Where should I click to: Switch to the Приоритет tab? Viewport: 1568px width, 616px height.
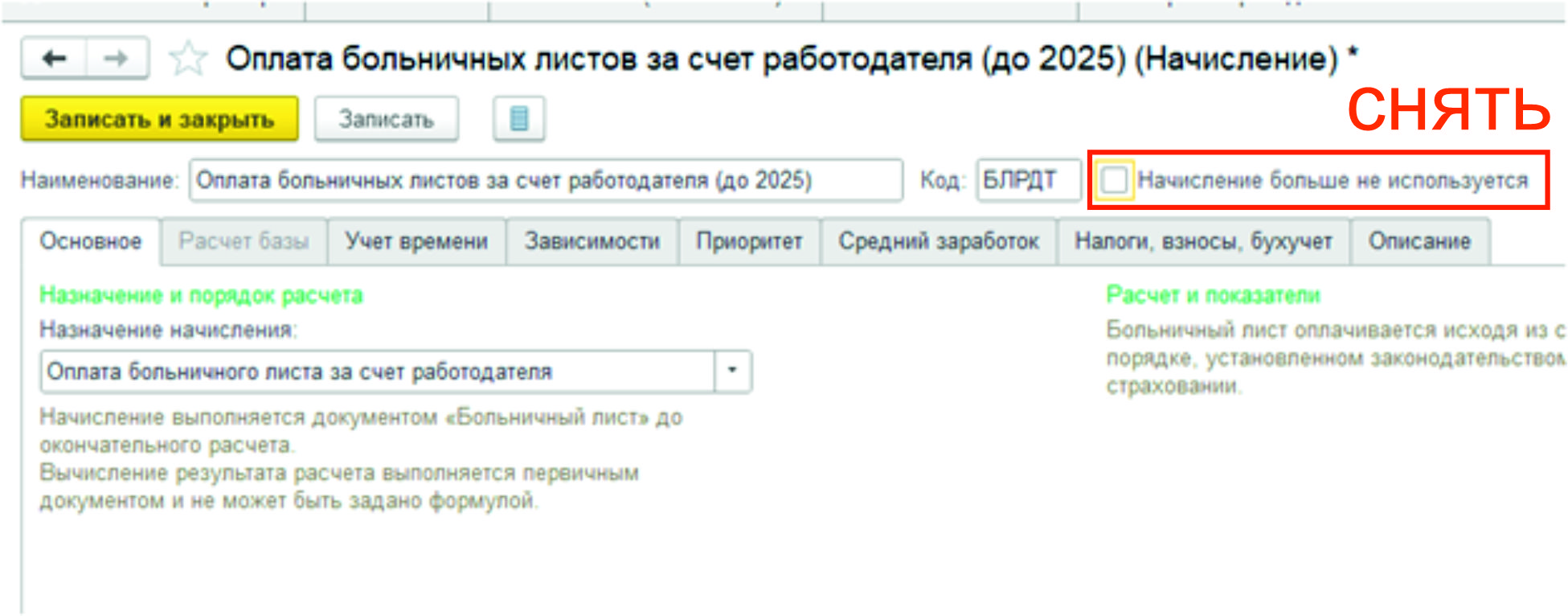(x=749, y=241)
